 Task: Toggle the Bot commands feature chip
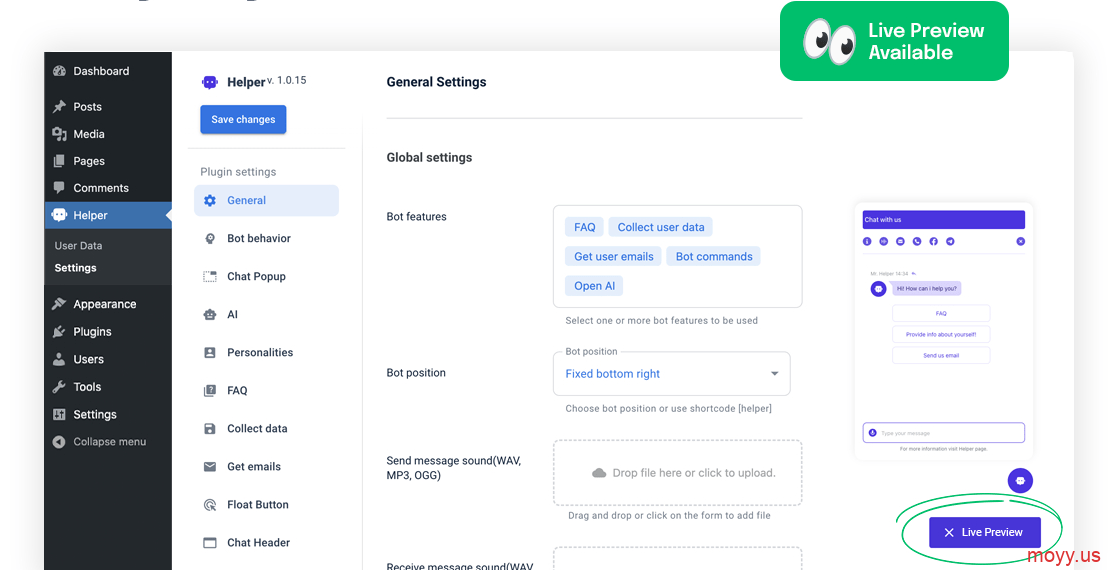click(714, 256)
